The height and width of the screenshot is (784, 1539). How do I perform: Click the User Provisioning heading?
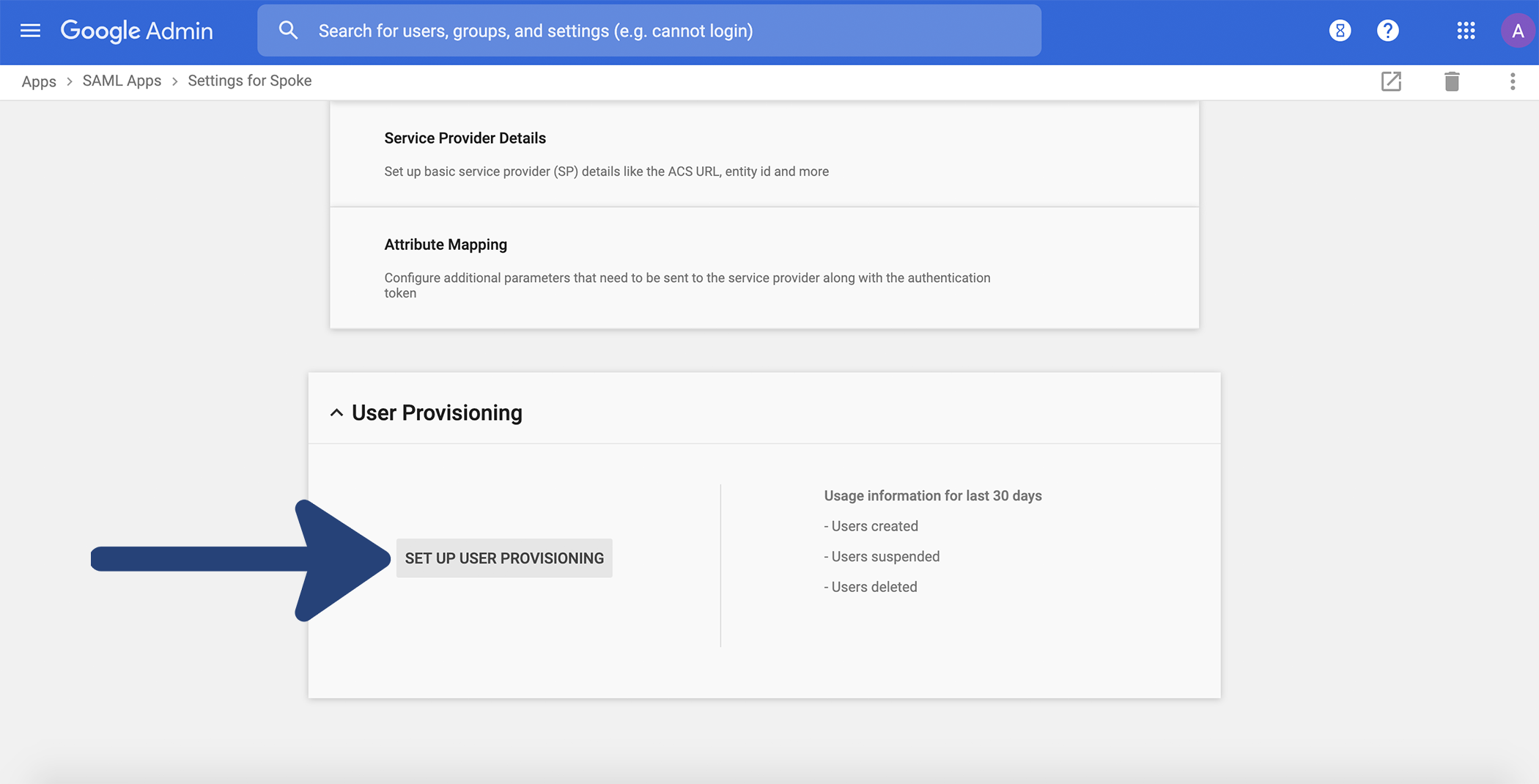pyautogui.click(x=437, y=413)
